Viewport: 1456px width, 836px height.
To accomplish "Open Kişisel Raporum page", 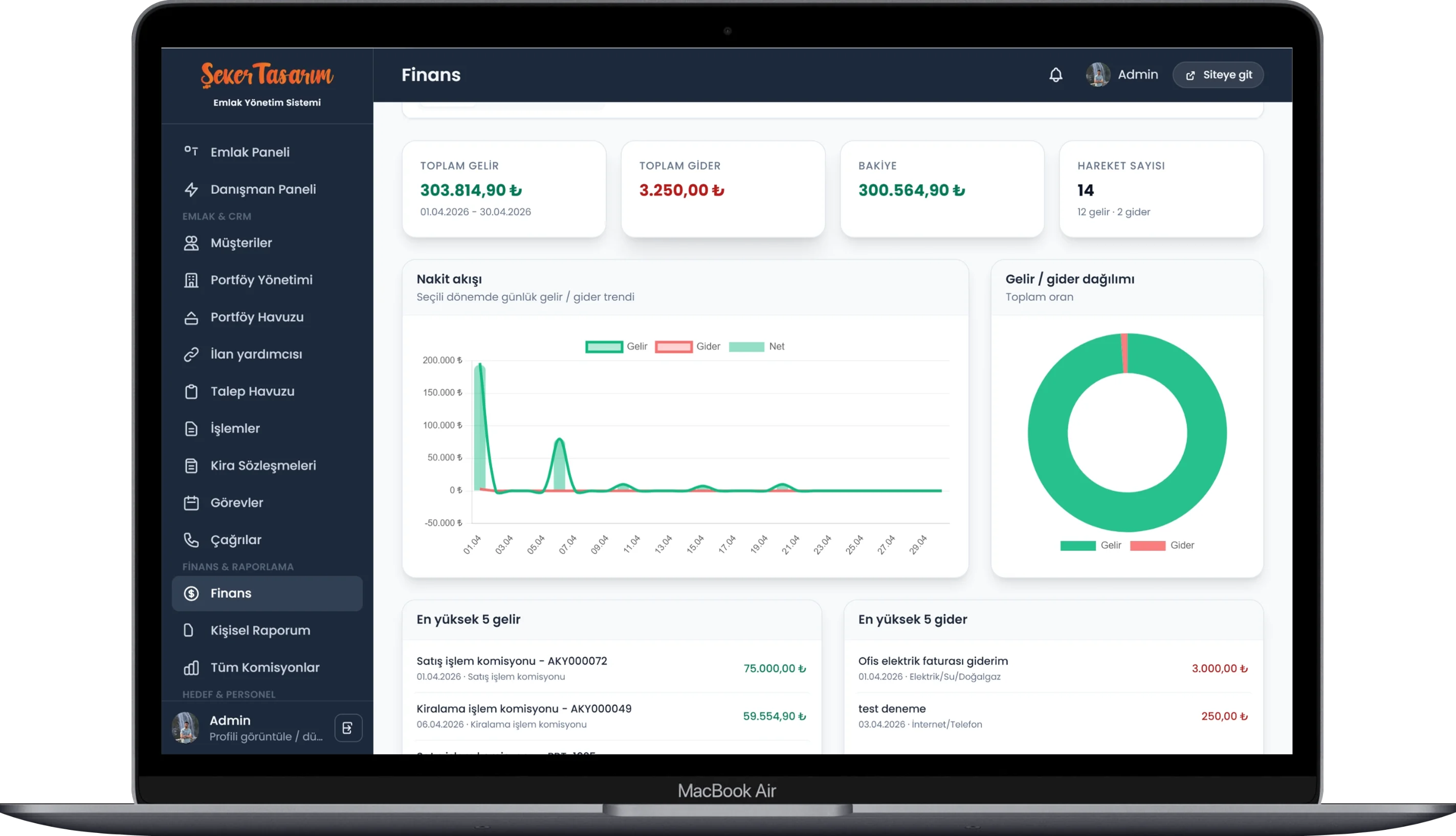I will point(267,630).
